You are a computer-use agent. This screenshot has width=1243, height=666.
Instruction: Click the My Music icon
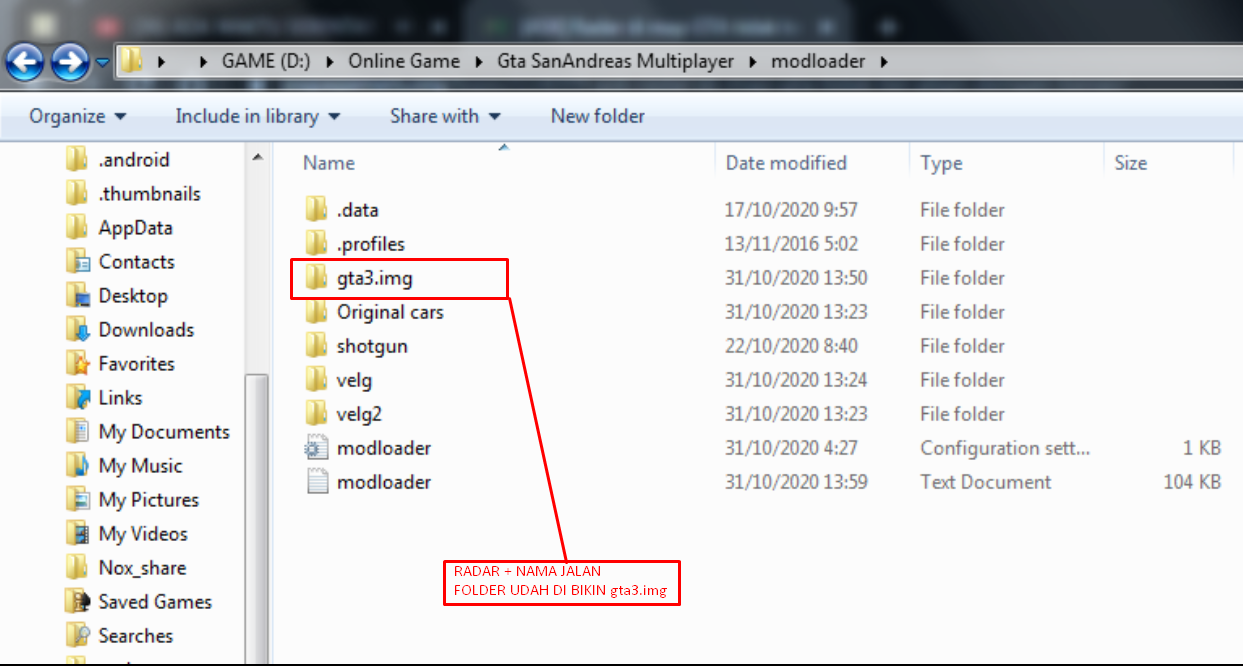point(78,466)
